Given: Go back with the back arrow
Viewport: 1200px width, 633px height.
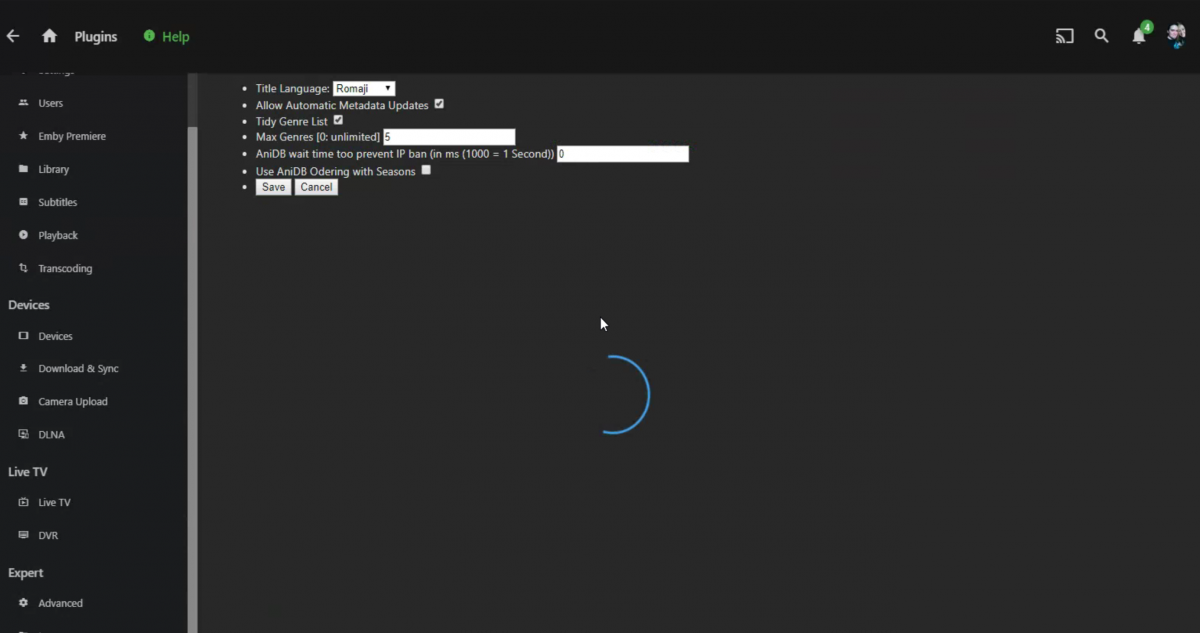Looking at the screenshot, I should 13,36.
